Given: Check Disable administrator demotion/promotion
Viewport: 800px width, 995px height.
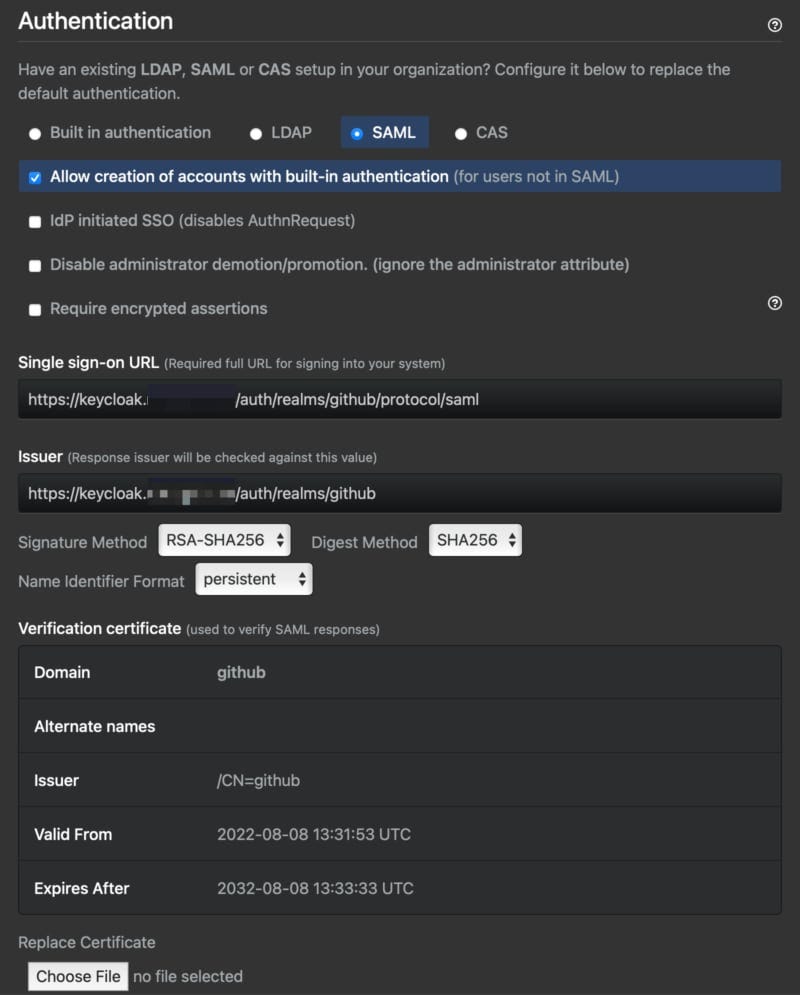Looking at the screenshot, I should pos(34,265).
